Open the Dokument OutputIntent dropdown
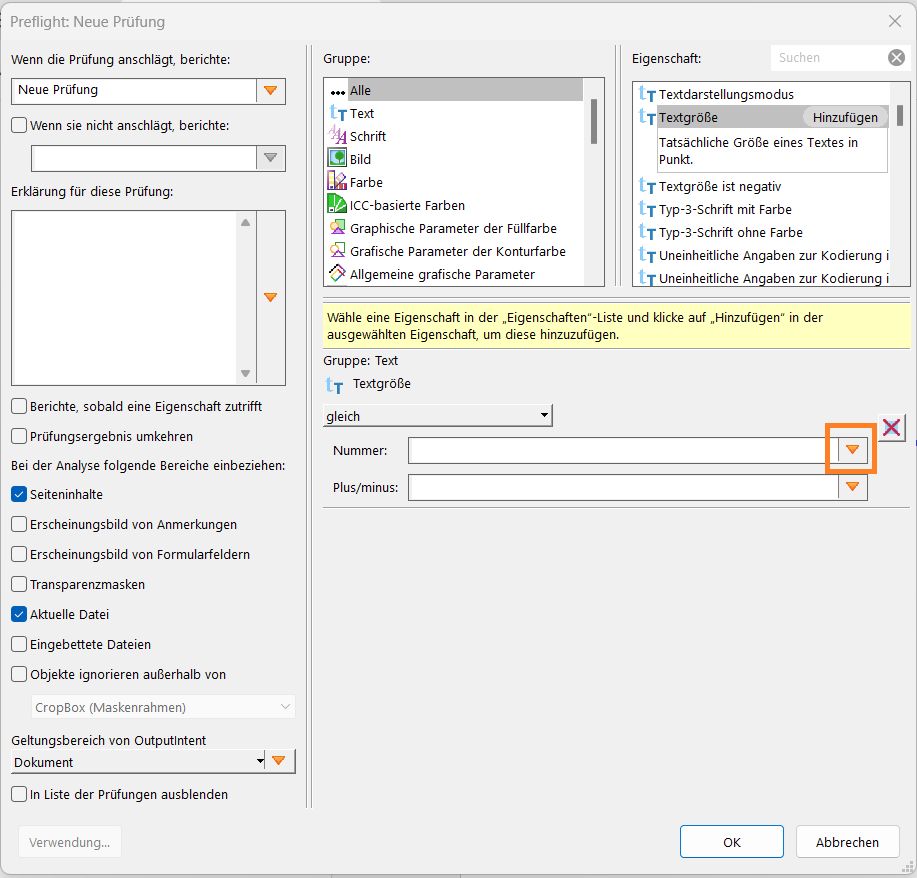The width and height of the screenshot is (917, 878). (x=138, y=762)
